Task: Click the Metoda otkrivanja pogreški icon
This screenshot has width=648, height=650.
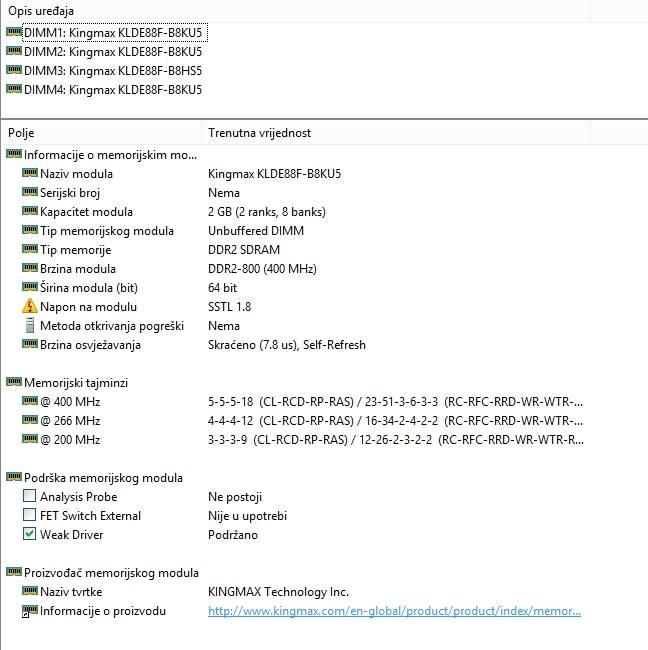Action: point(30,325)
